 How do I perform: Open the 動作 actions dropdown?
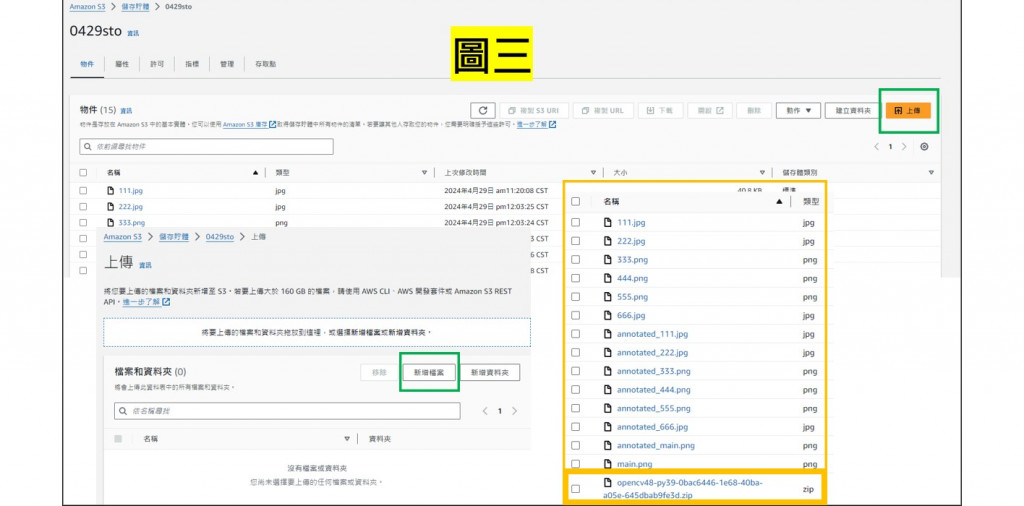click(798, 110)
